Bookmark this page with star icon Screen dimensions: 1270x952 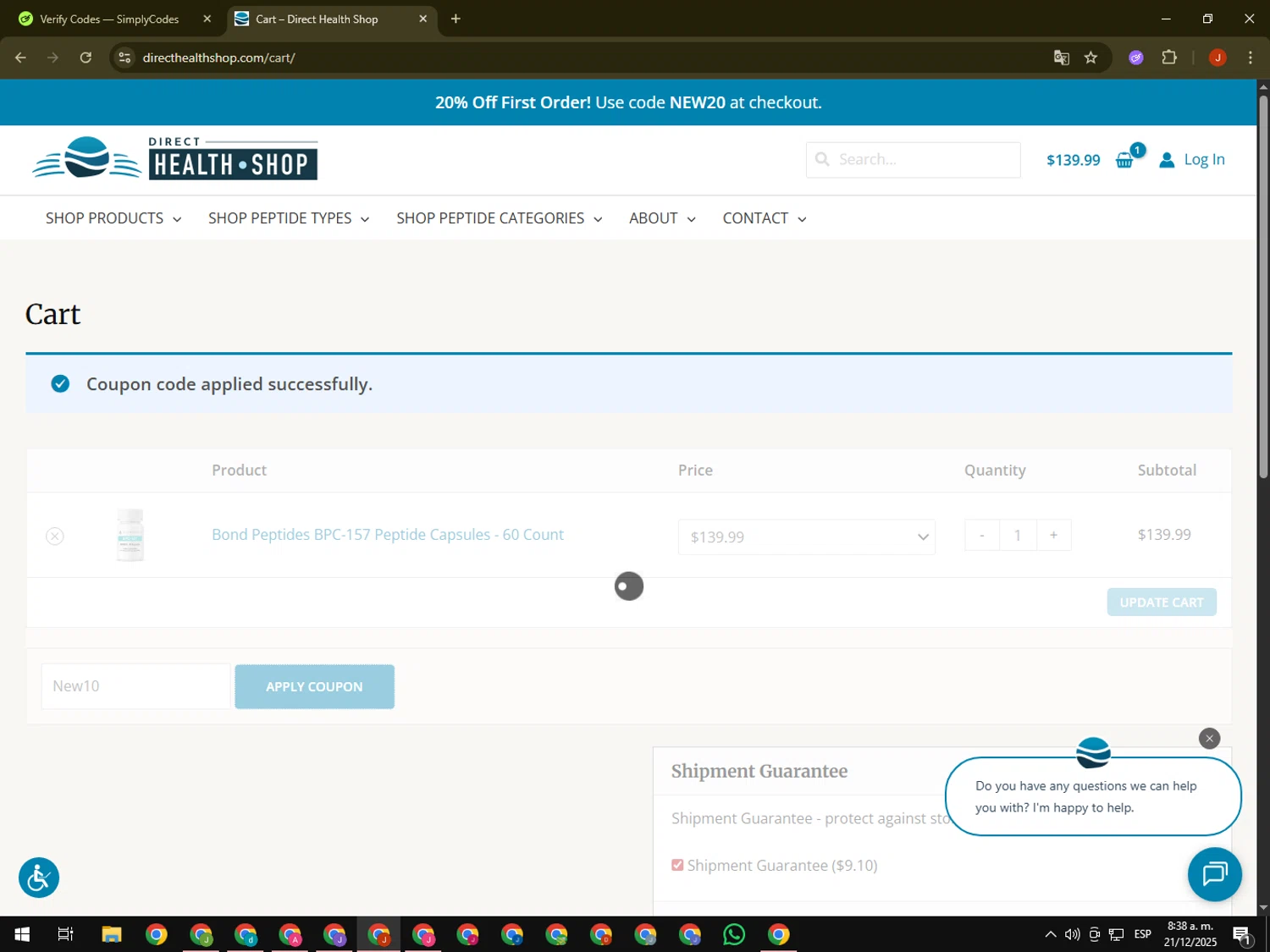(x=1091, y=58)
